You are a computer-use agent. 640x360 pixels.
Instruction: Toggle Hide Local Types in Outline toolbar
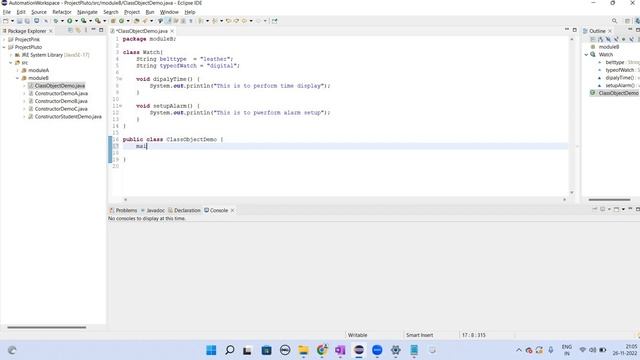[631, 39]
